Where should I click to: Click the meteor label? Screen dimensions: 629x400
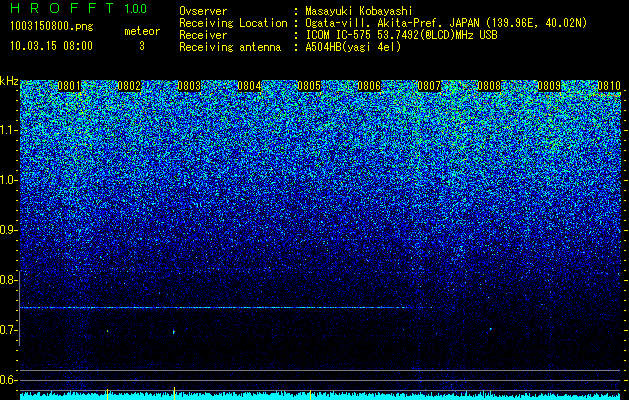142,31
